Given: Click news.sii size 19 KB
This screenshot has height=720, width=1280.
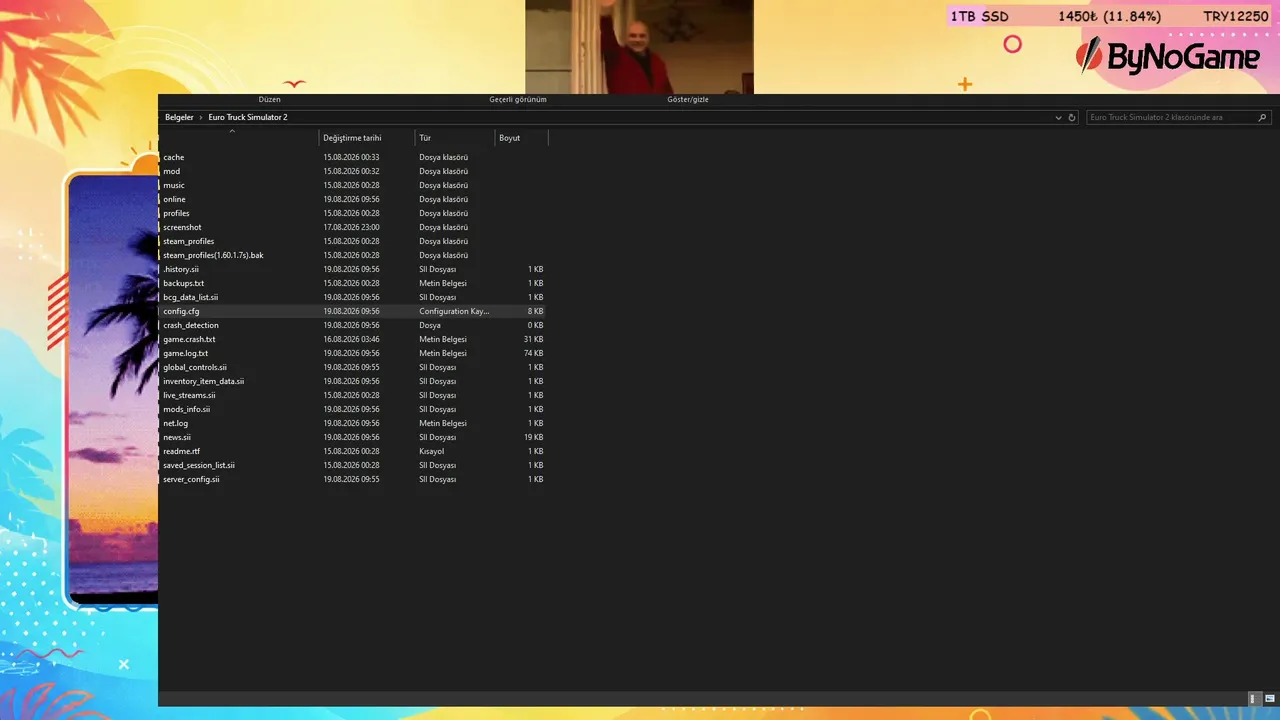Looking at the screenshot, I should coord(533,437).
